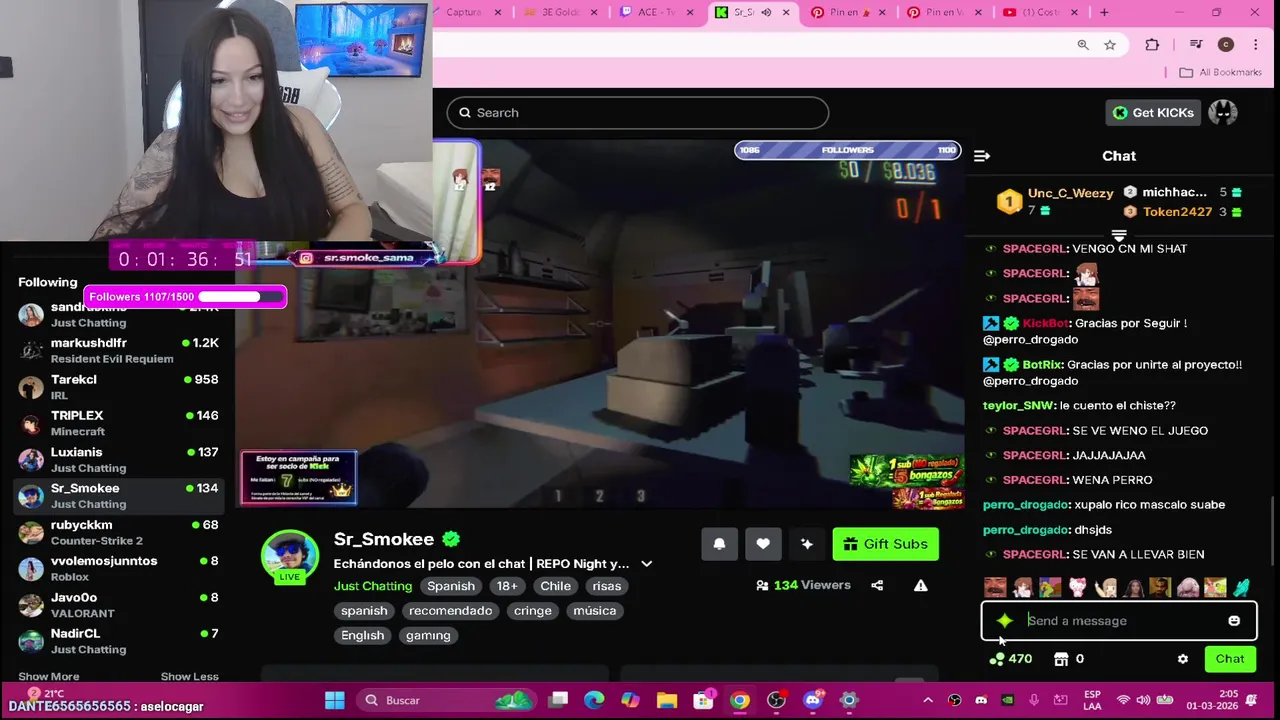Open media control icon in browser toolbar
Image resolution: width=1280 pixels, height=720 pixels.
[x=1196, y=45]
